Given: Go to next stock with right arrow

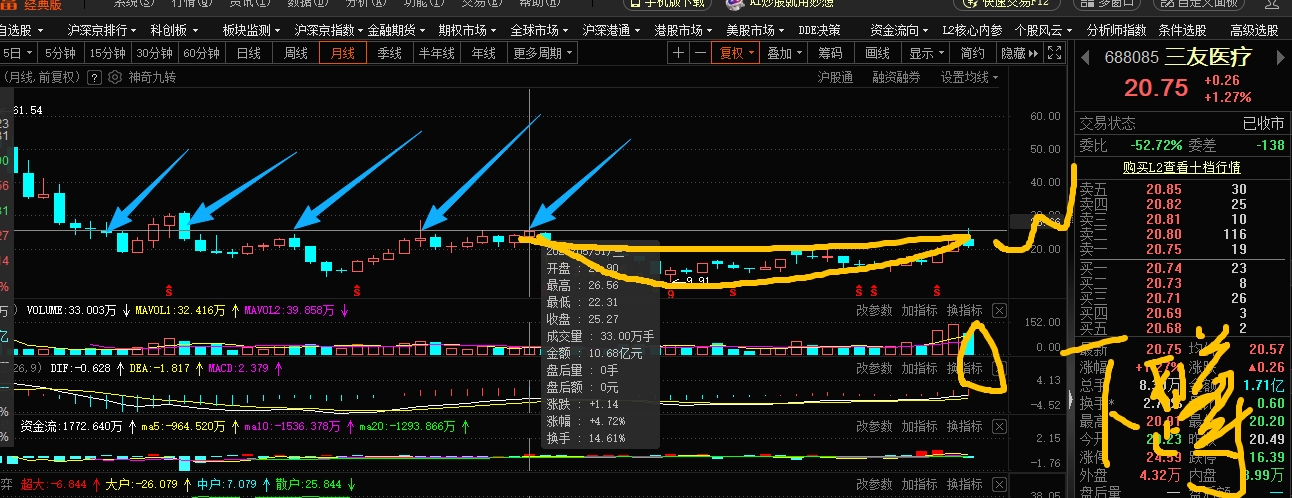Looking at the screenshot, I should [x=1282, y=56].
